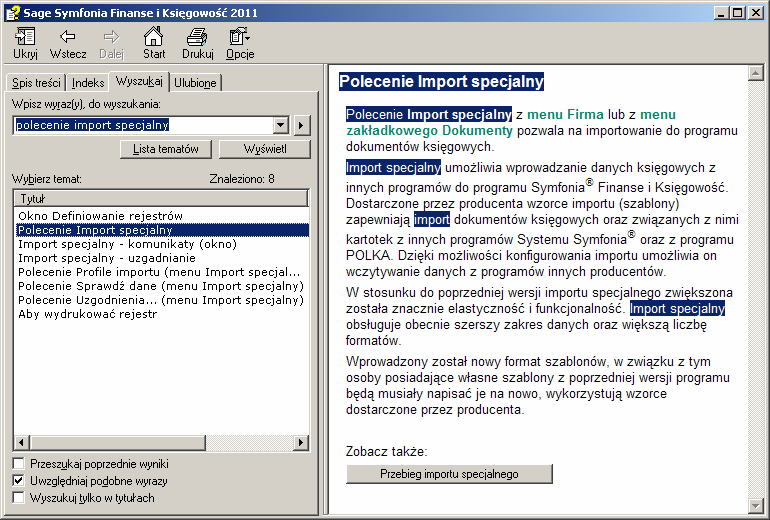The image size is (770, 520).
Task: Close the Sage Symfonia help window
Action: (x=756, y=13)
